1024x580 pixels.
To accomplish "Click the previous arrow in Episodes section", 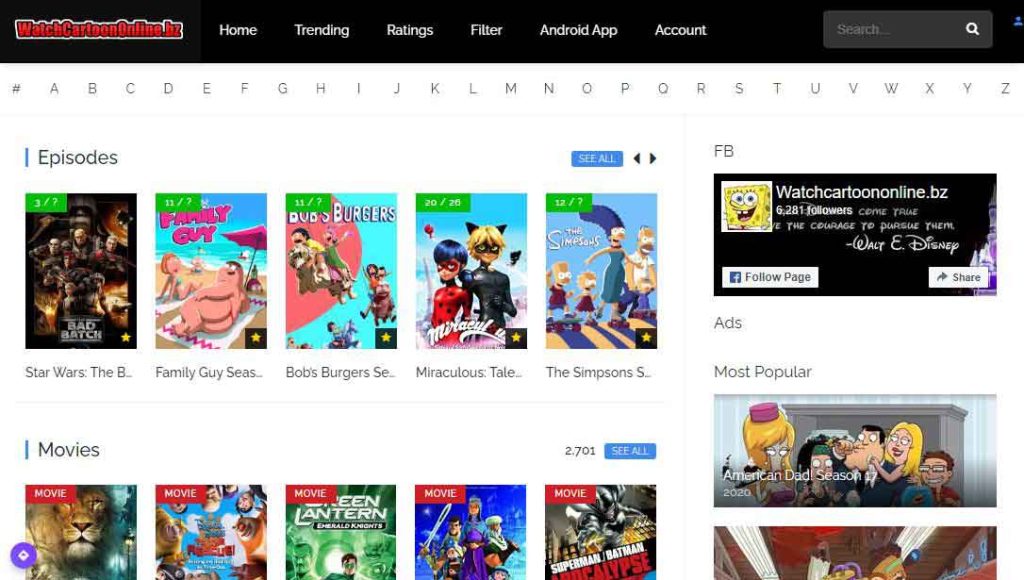I will pyautogui.click(x=637, y=159).
